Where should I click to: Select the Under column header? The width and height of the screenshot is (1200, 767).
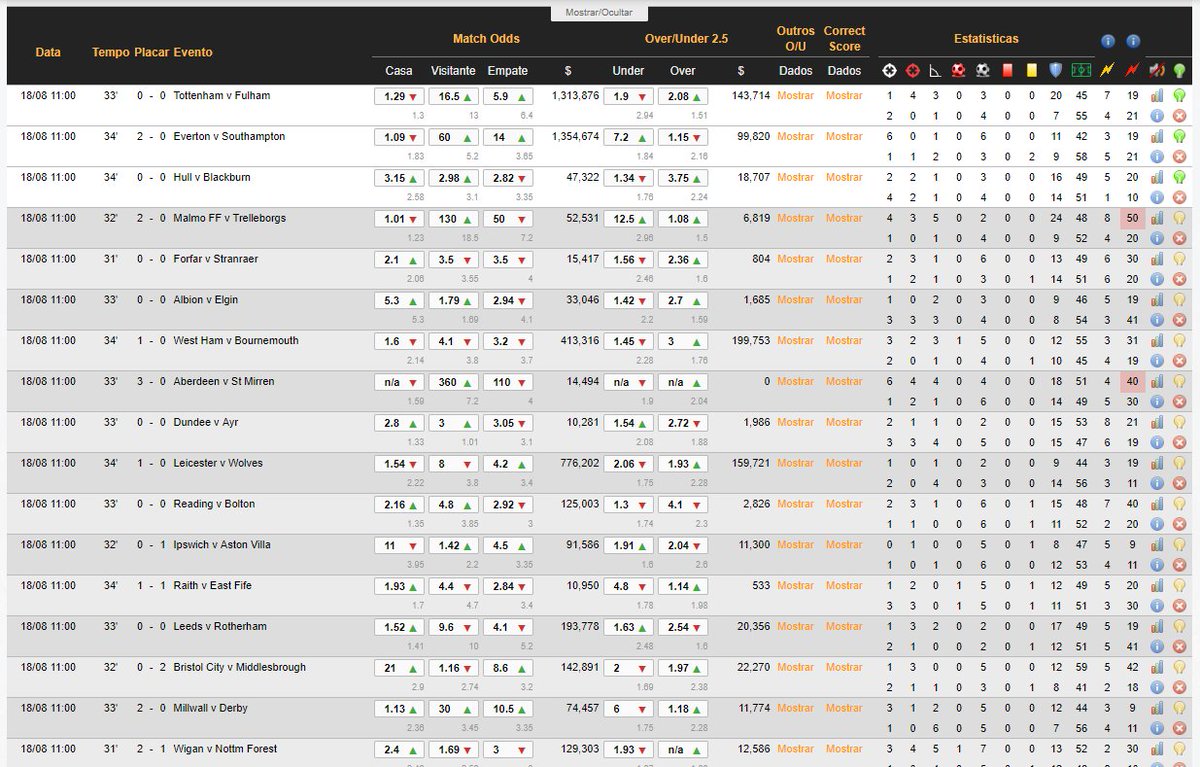(x=628, y=71)
